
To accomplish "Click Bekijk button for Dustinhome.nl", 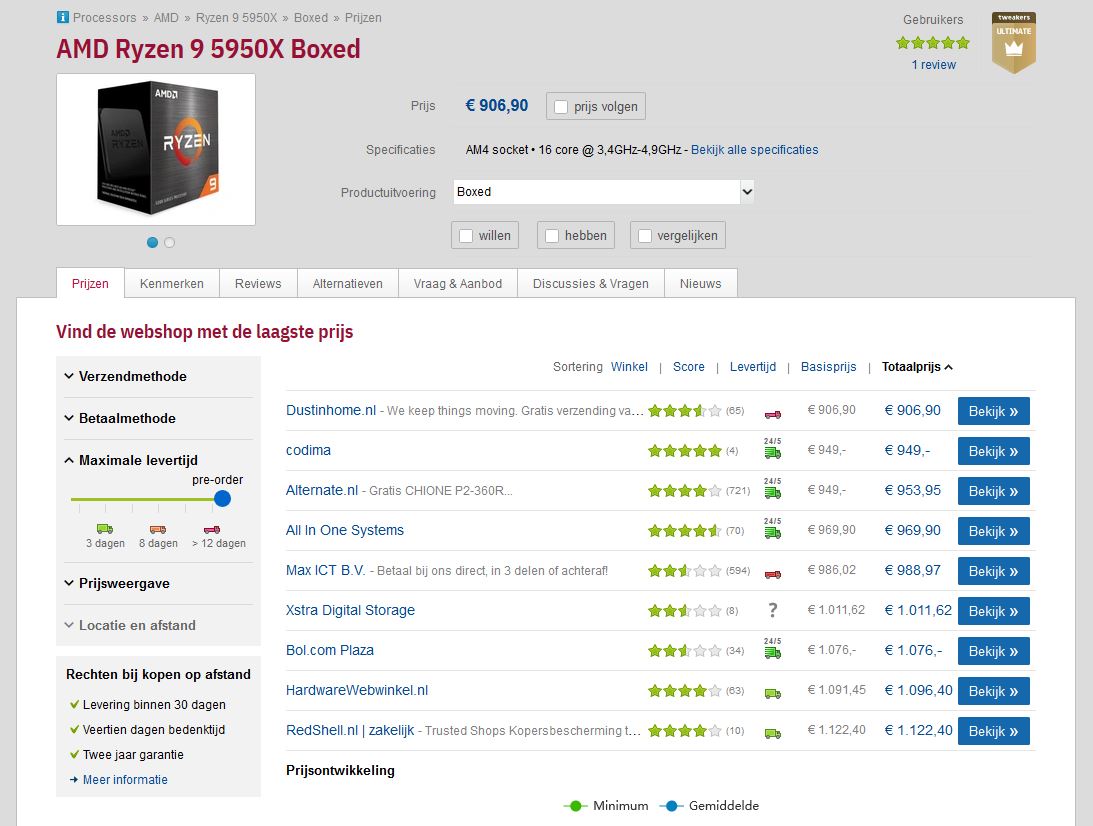I will pos(993,411).
